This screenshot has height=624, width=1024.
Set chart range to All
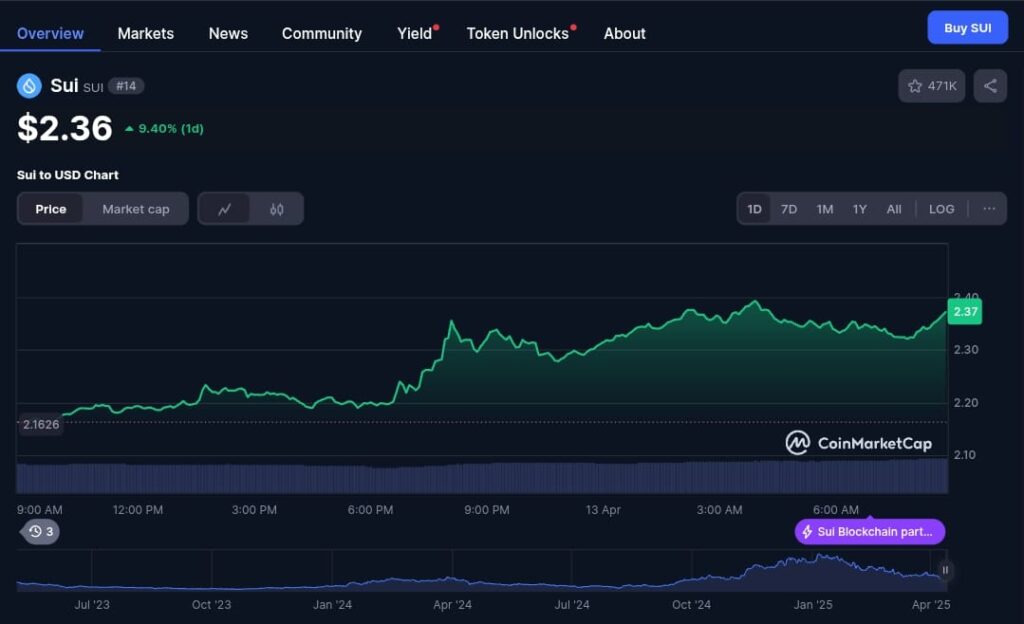(x=894, y=209)
